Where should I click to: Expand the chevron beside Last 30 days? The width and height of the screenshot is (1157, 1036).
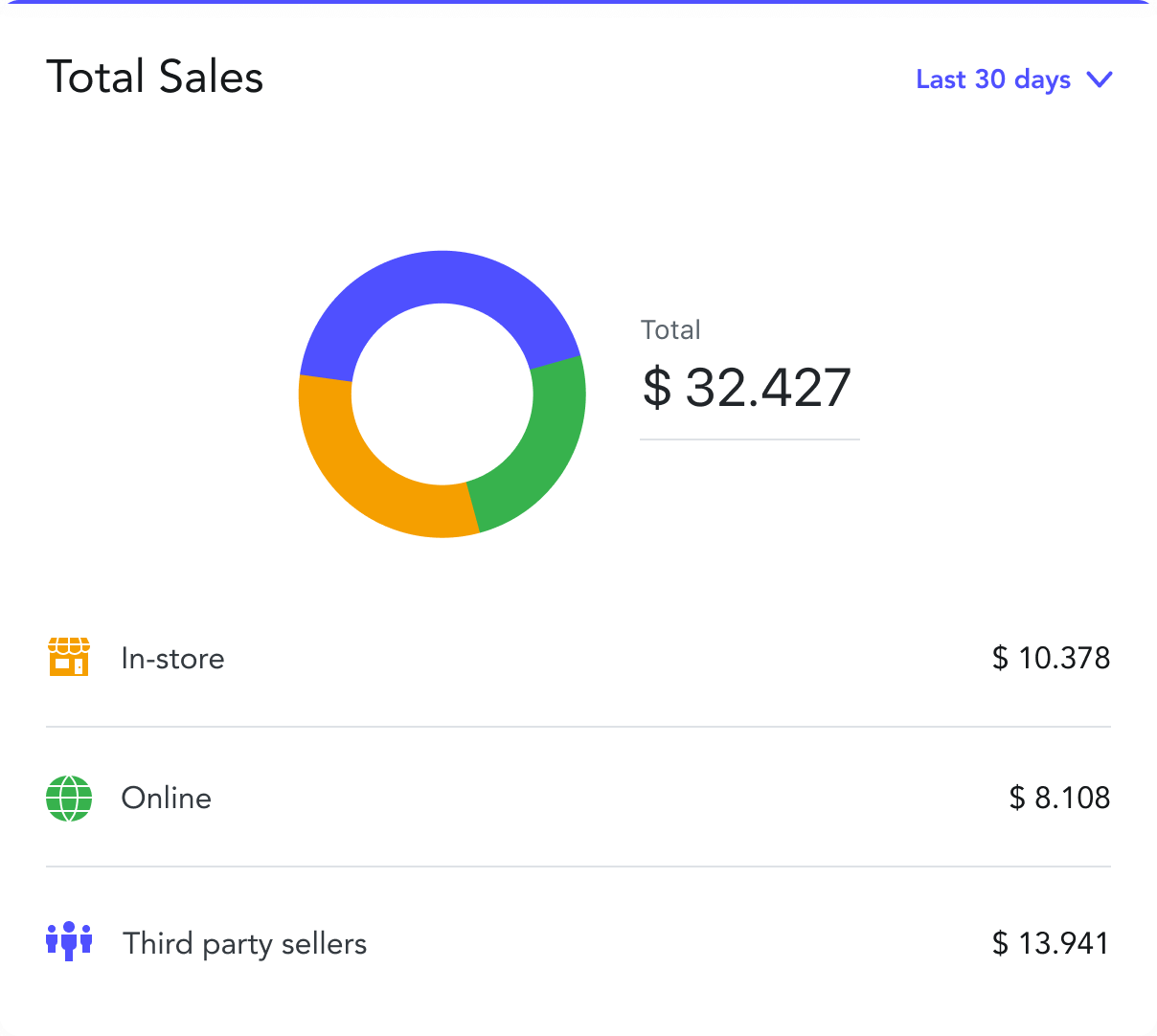1100,79
